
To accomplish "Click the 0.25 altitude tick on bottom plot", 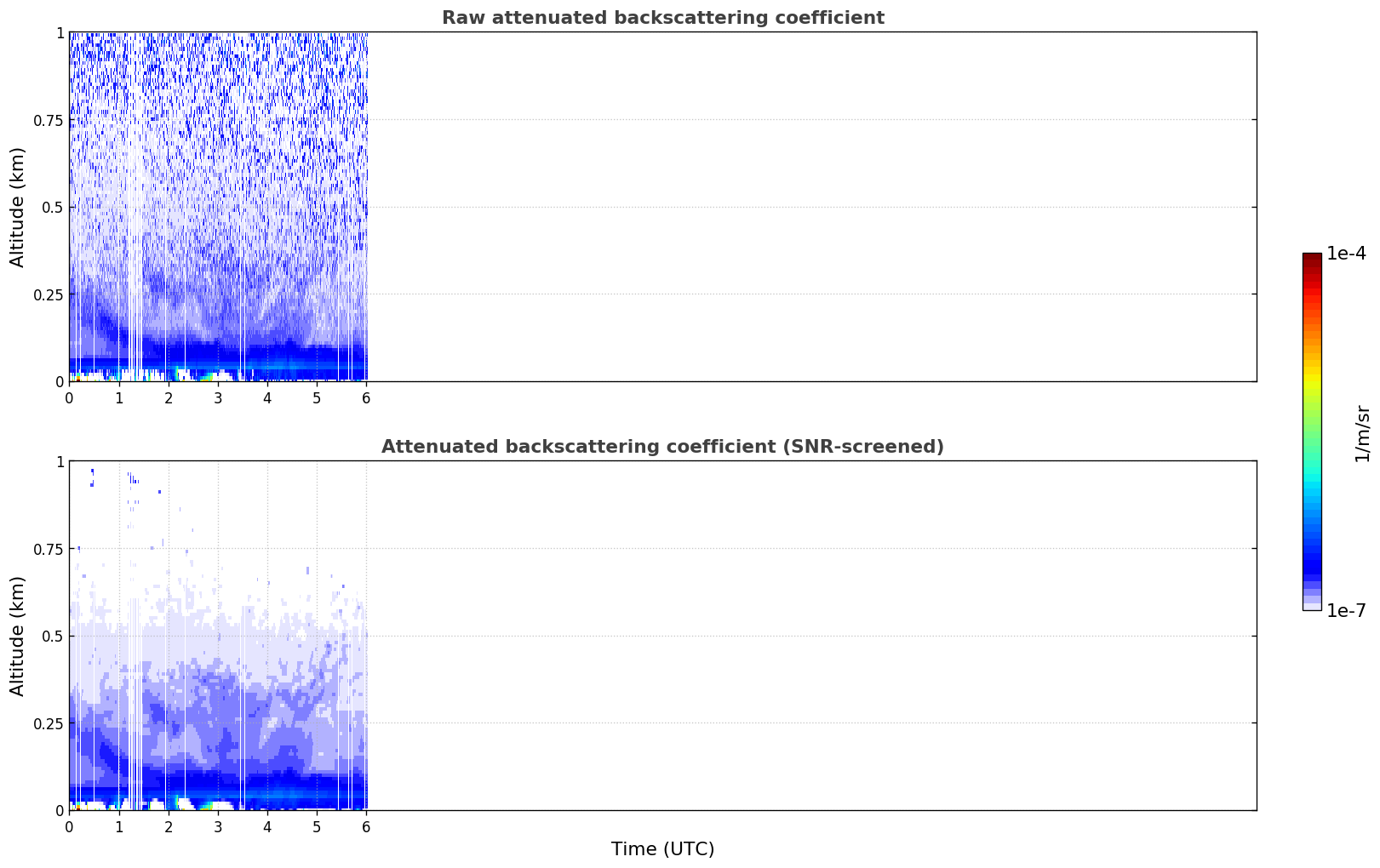I will 49,724.
